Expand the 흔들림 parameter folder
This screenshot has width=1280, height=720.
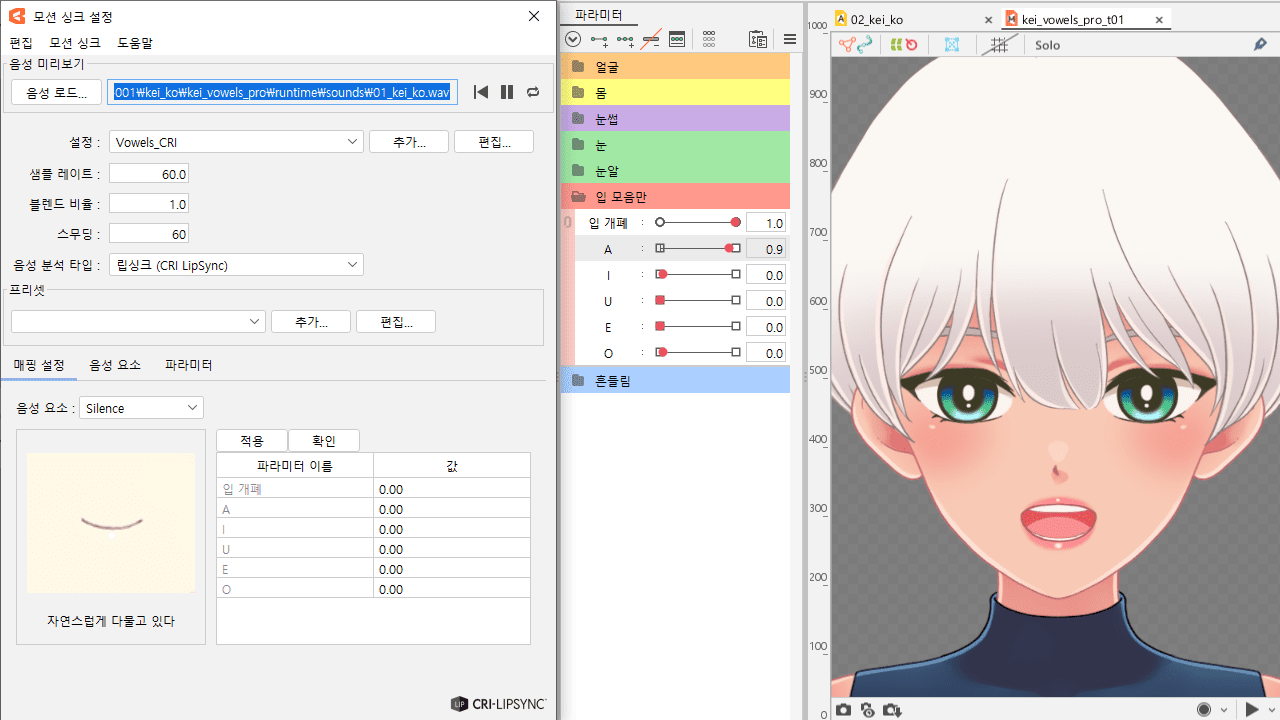point(577,381)
